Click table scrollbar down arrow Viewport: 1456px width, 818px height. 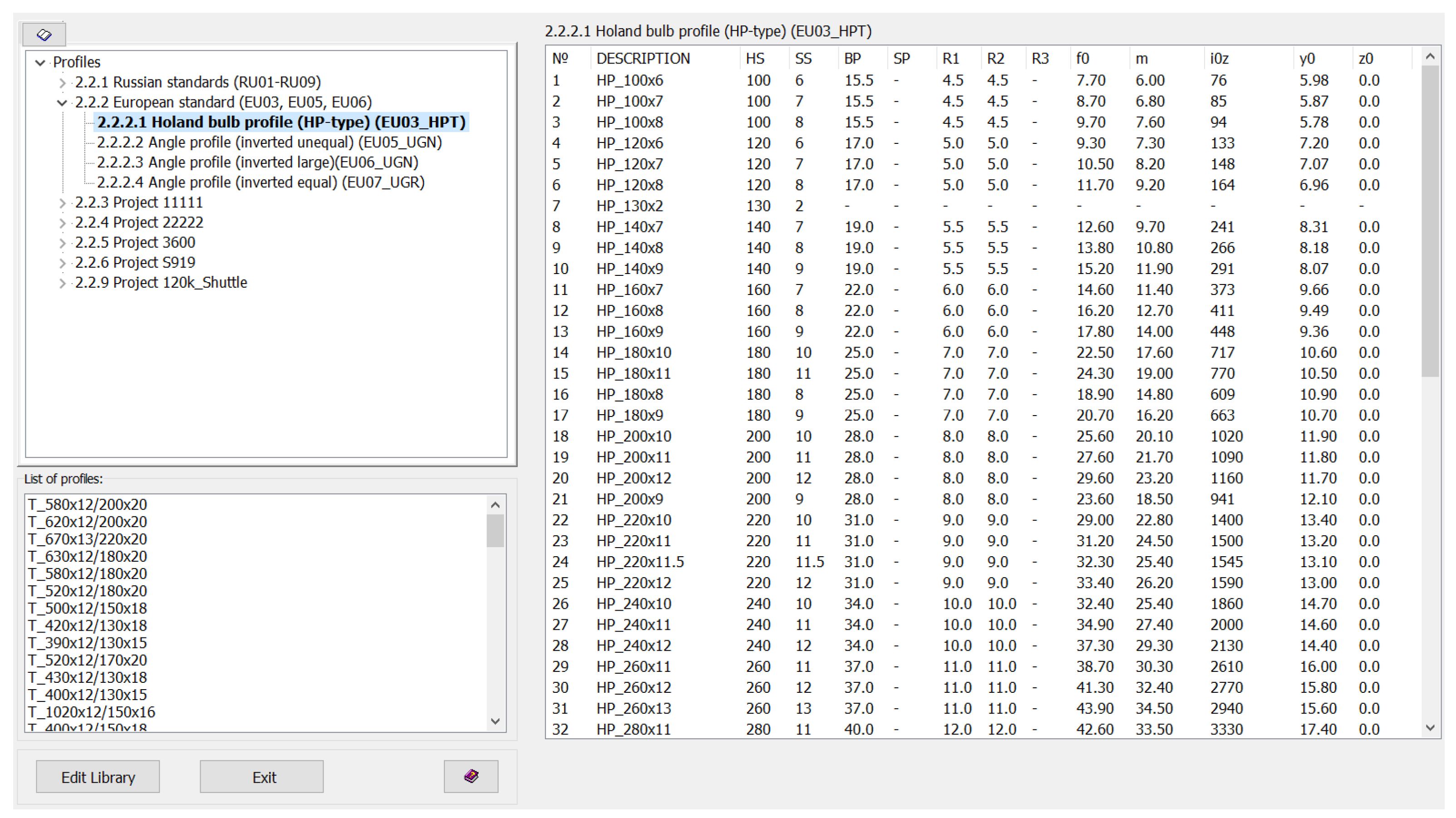point(1430,728)
